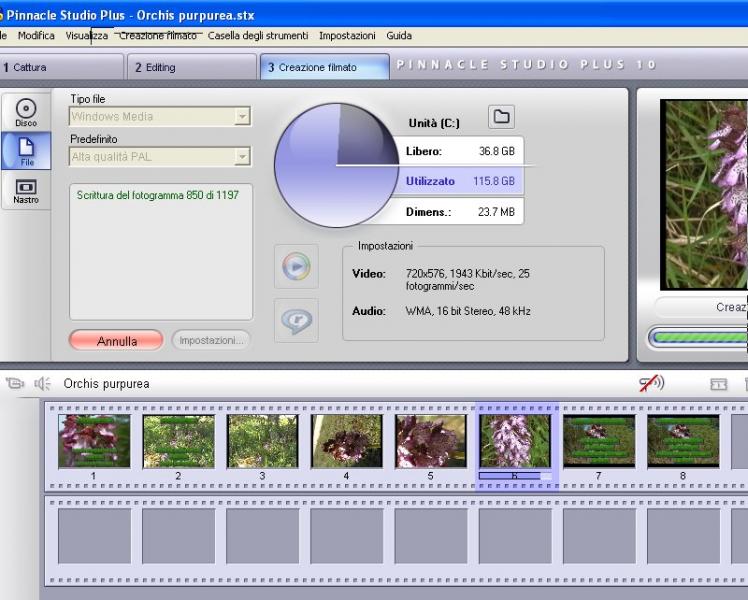748x600 pixels.
Task: Click the Utilizzato 115.8 GB row
Action: [460, 181]
